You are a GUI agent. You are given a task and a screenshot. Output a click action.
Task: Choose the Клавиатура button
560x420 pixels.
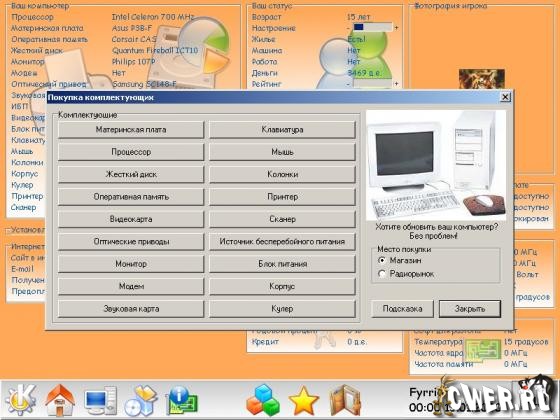point(282,130)
